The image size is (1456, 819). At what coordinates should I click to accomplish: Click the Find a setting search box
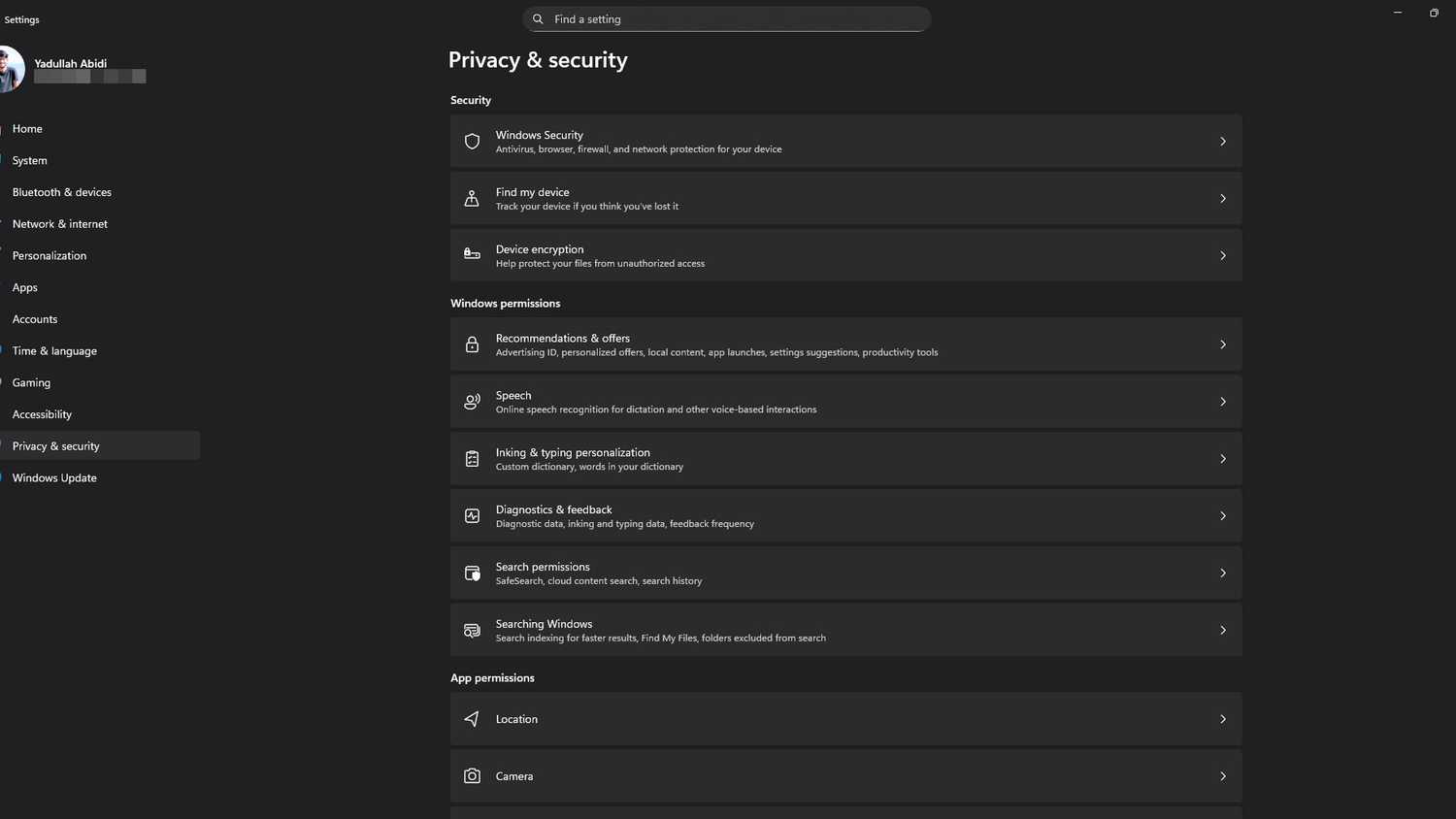728,19
